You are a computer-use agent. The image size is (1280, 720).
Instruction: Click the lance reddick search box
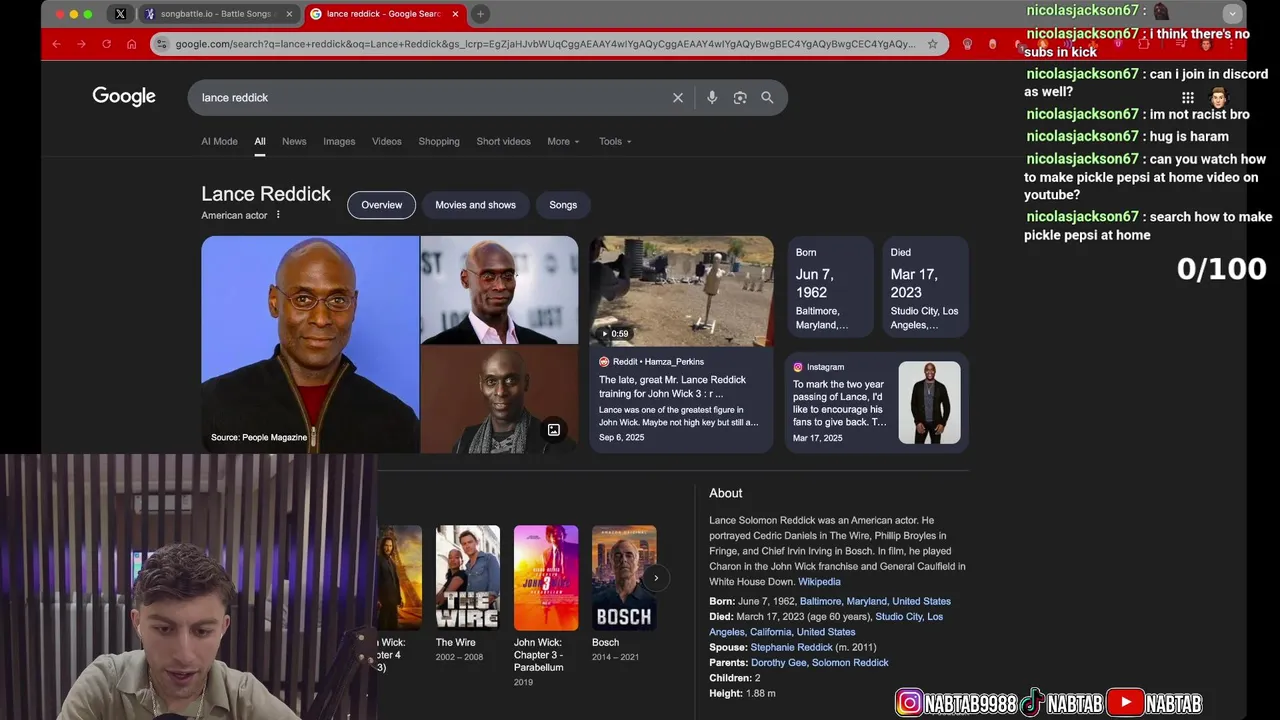430,97
